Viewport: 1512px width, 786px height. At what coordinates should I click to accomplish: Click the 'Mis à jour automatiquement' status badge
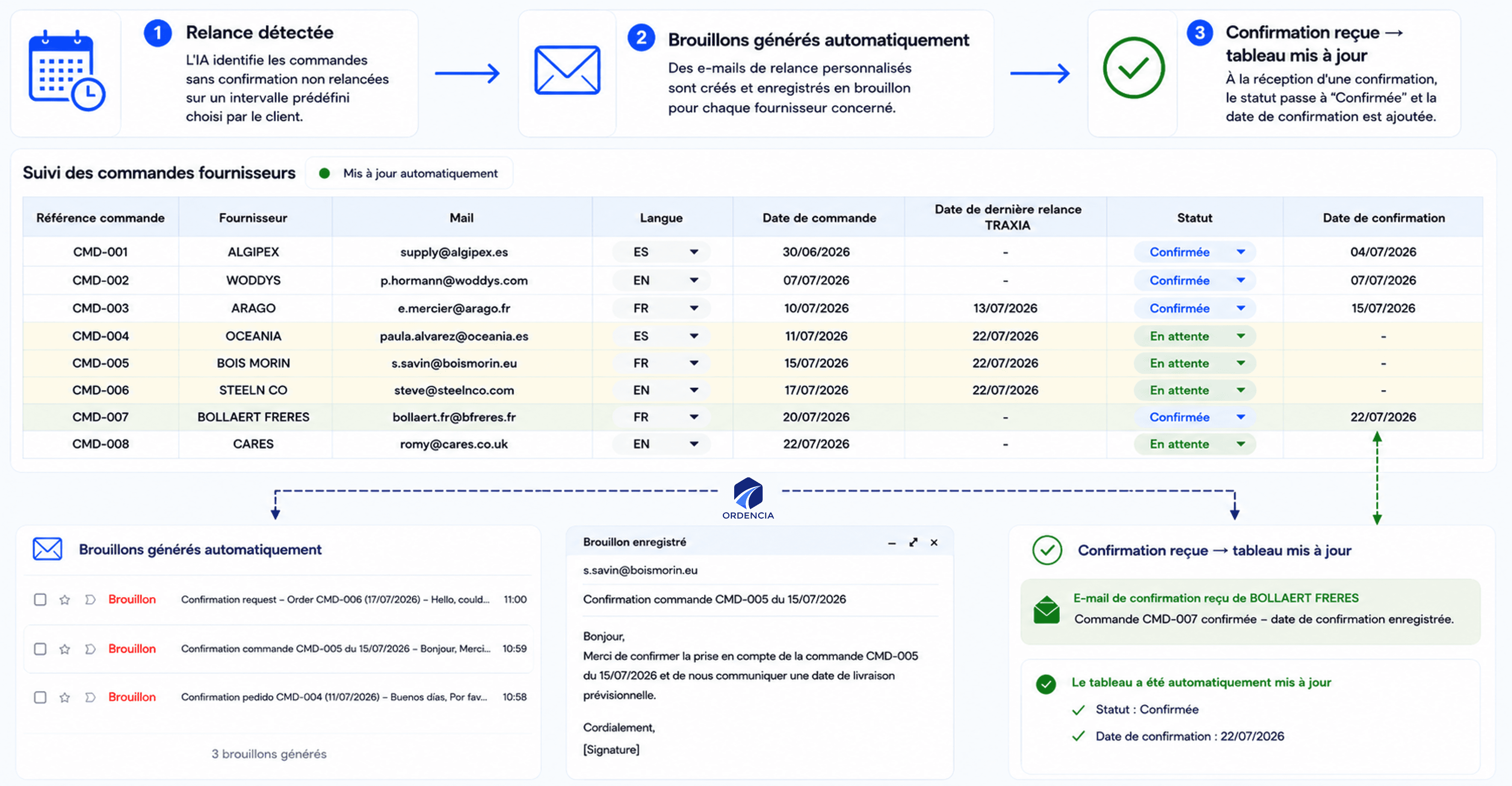pyautogui.click(x=409, y=173)
